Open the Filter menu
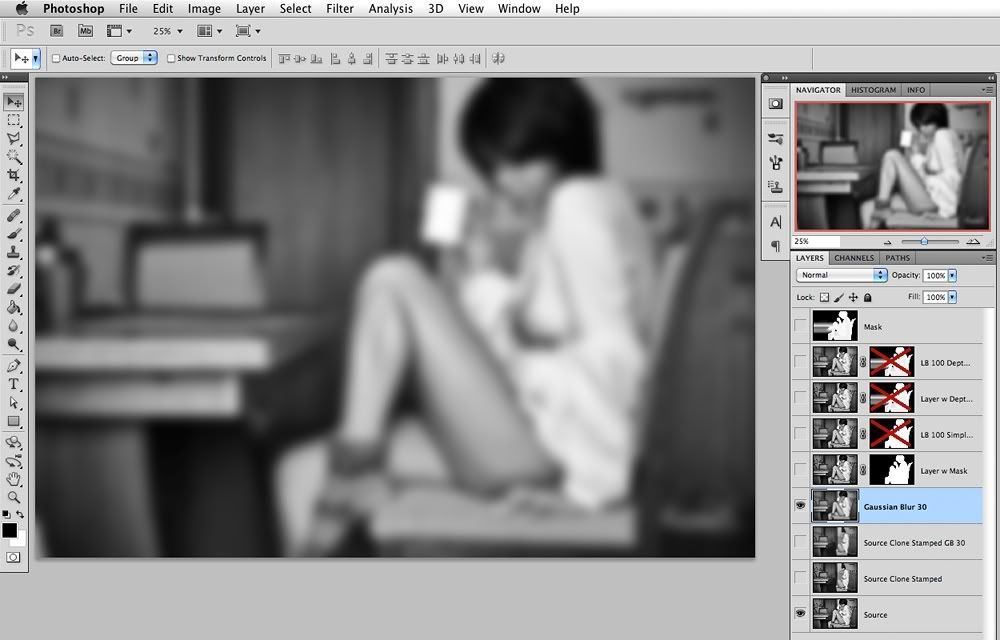This screenshot has height=640, width=1000. (x=340, y=9)
